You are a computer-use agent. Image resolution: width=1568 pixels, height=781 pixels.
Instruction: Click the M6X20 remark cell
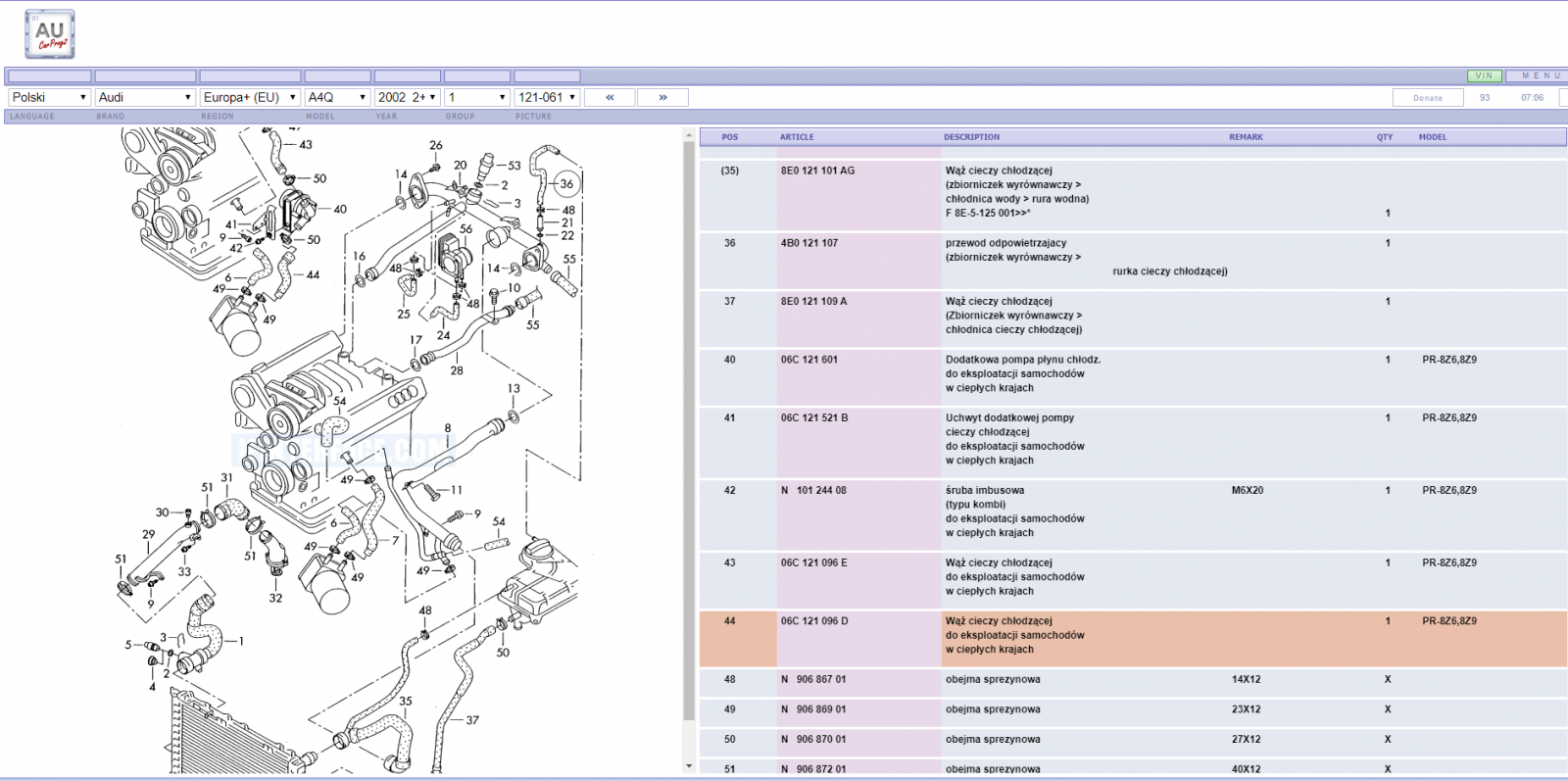pos(1248,490)
